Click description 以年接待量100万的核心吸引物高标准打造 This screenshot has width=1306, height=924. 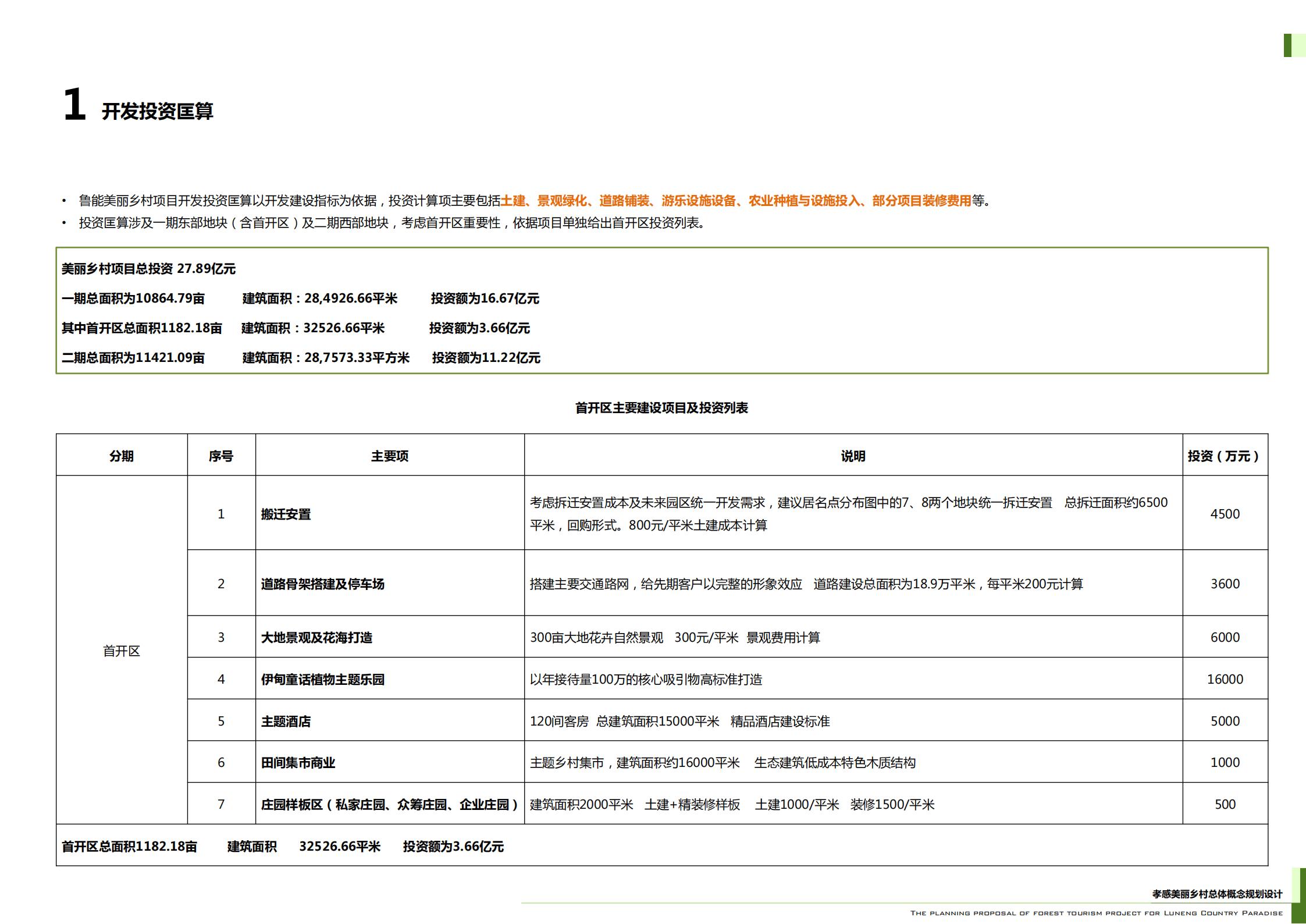646,679
